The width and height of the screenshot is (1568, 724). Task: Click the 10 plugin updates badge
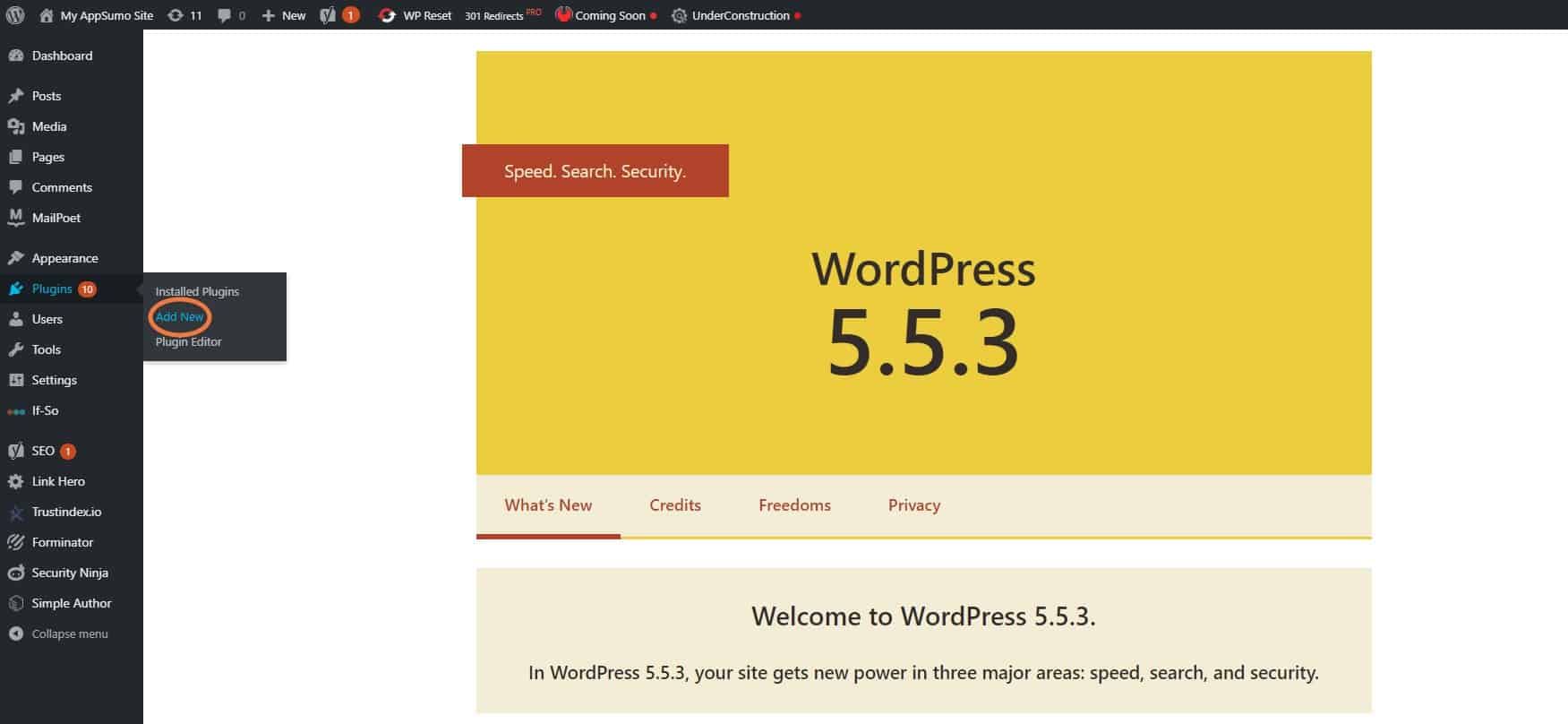[87, 289]
